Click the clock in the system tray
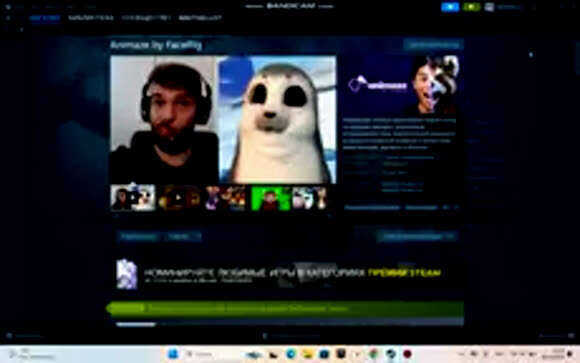Viewport: 580px width, 363px height. 553,354
